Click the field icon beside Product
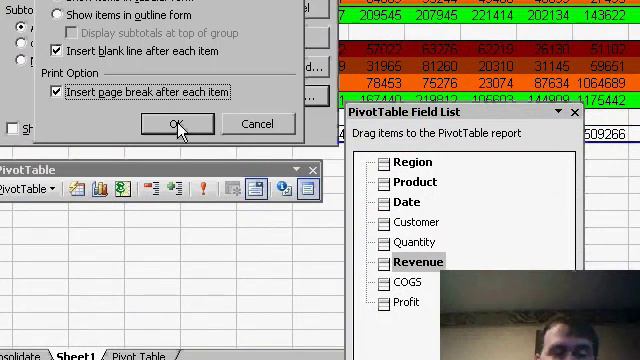 pos(384,184)
